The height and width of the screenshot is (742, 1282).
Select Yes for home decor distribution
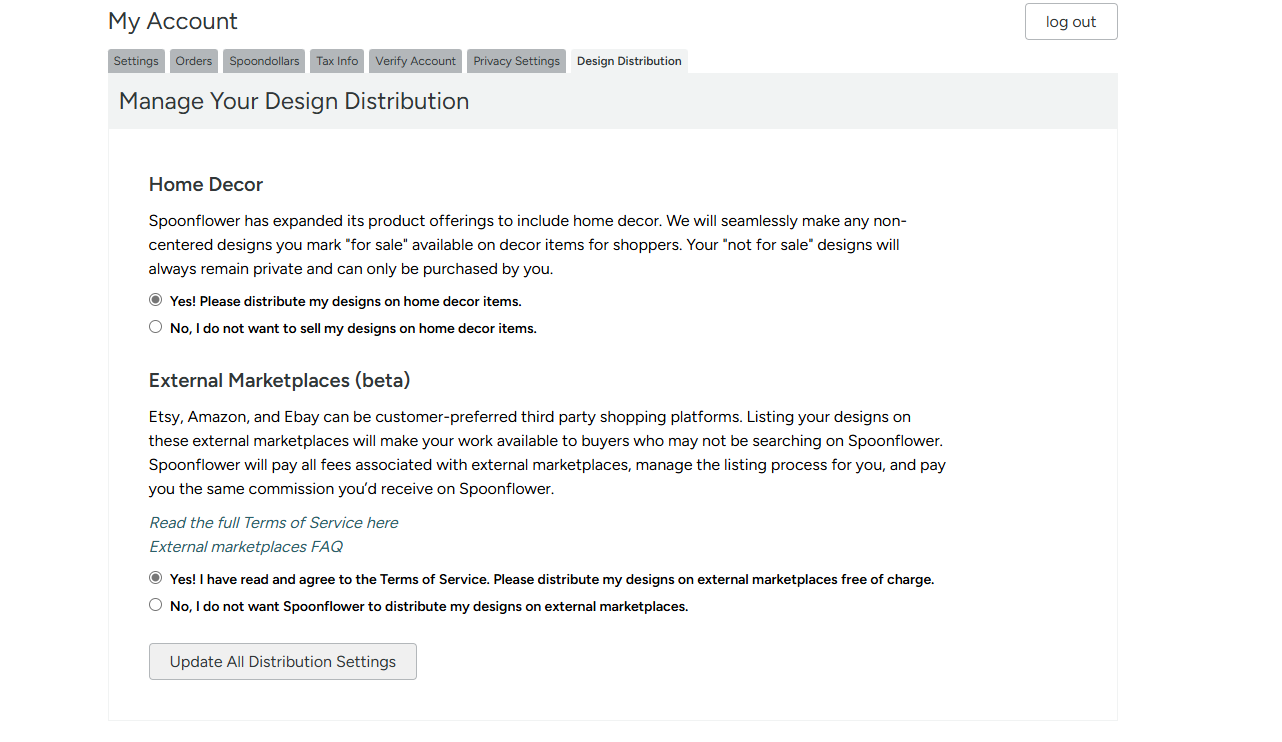pos(155,300)
